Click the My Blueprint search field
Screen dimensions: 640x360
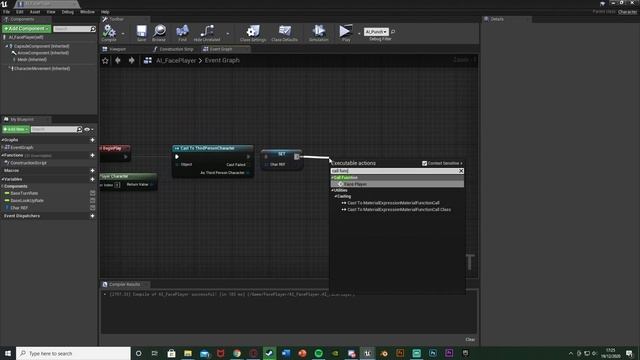[x=56, y=129]
